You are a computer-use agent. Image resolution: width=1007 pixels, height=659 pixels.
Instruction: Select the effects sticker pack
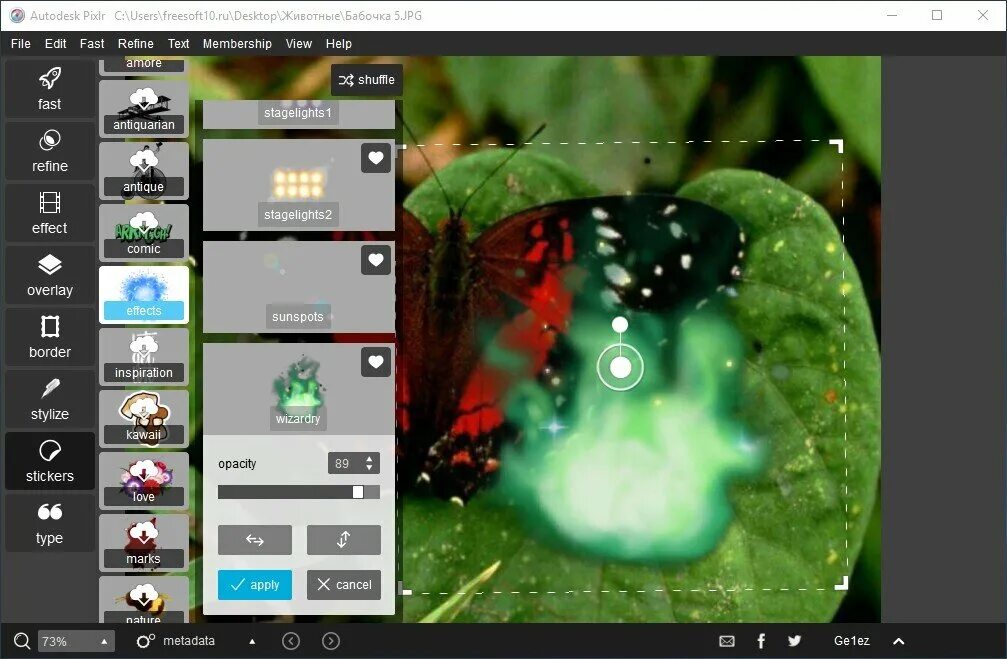pyautogui.click(x=144, y=295)
